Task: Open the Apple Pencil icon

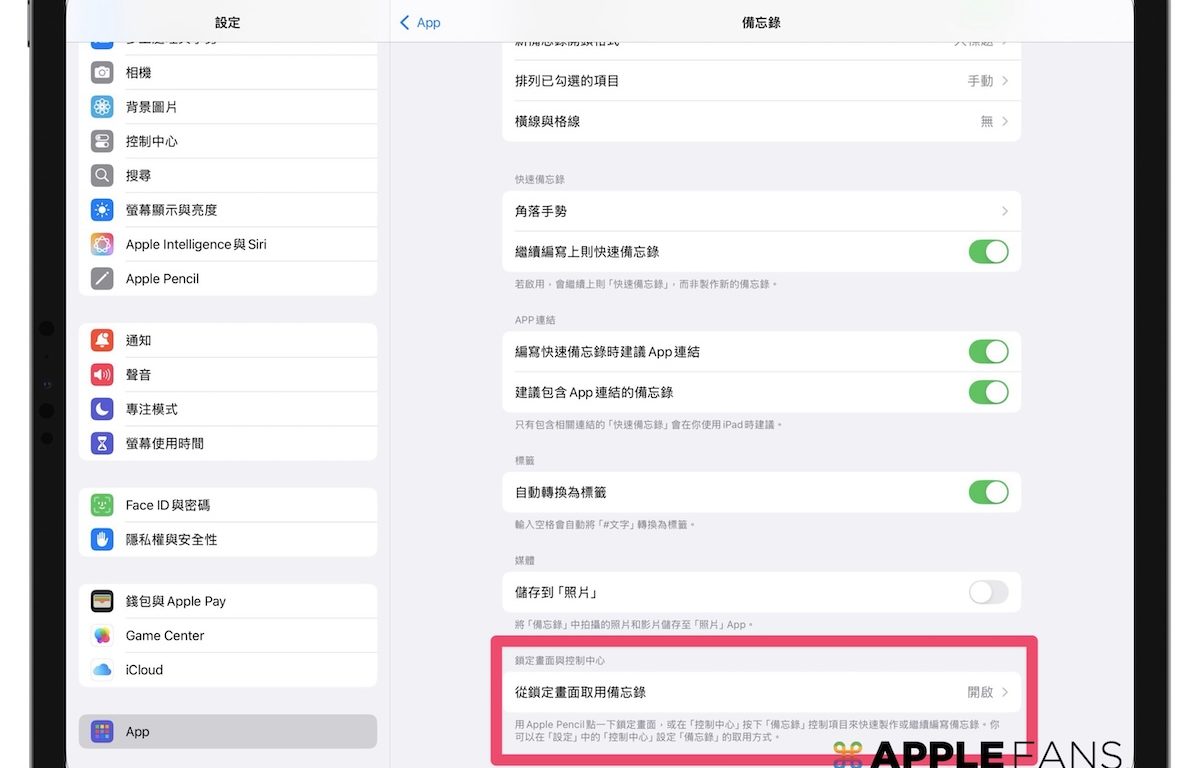Action: click(x=102, y=279)
